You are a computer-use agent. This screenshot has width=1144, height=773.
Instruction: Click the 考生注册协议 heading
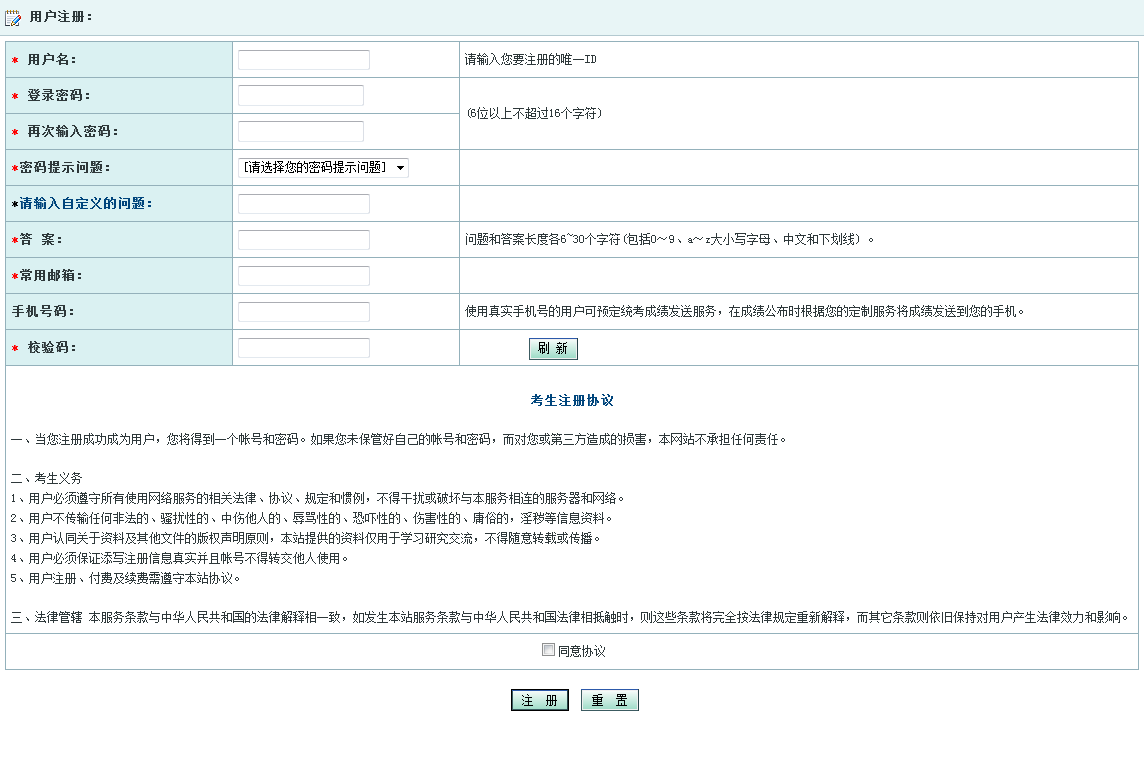pos(572,400)
